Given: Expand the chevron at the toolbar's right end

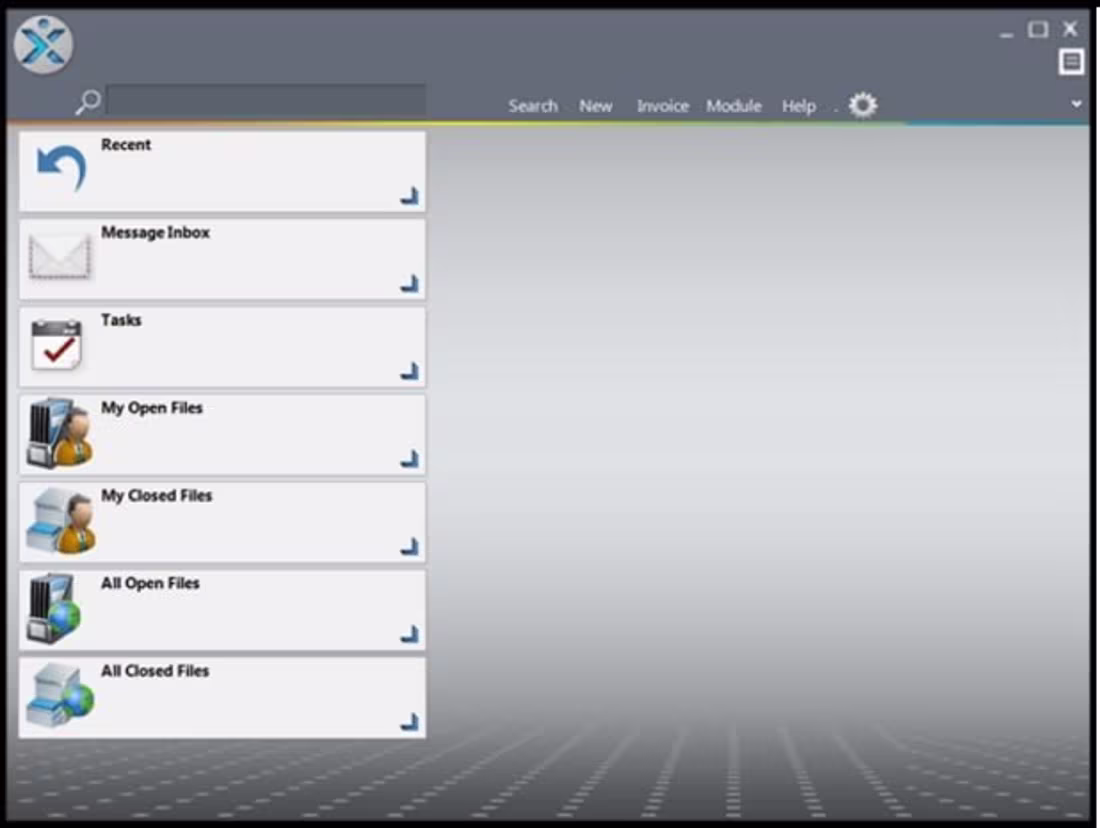Looking at the screenshot, I should pos(1077,103).
